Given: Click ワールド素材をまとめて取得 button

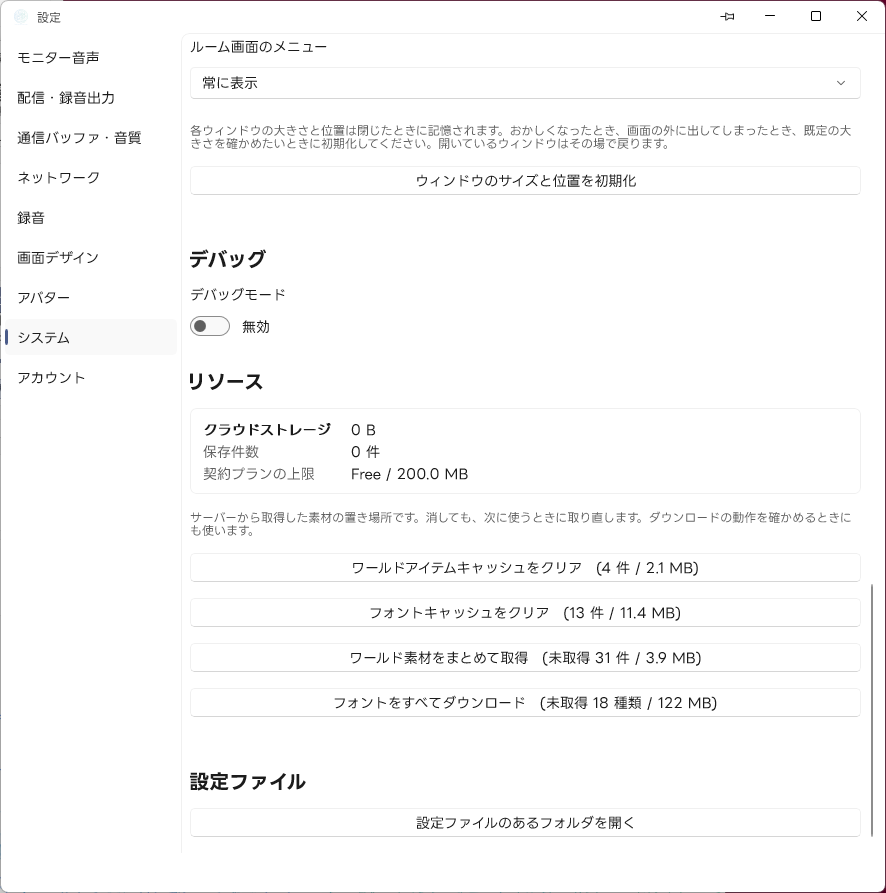Looking at the screenshot, I should pyautogui.click(x=524, y=658).
